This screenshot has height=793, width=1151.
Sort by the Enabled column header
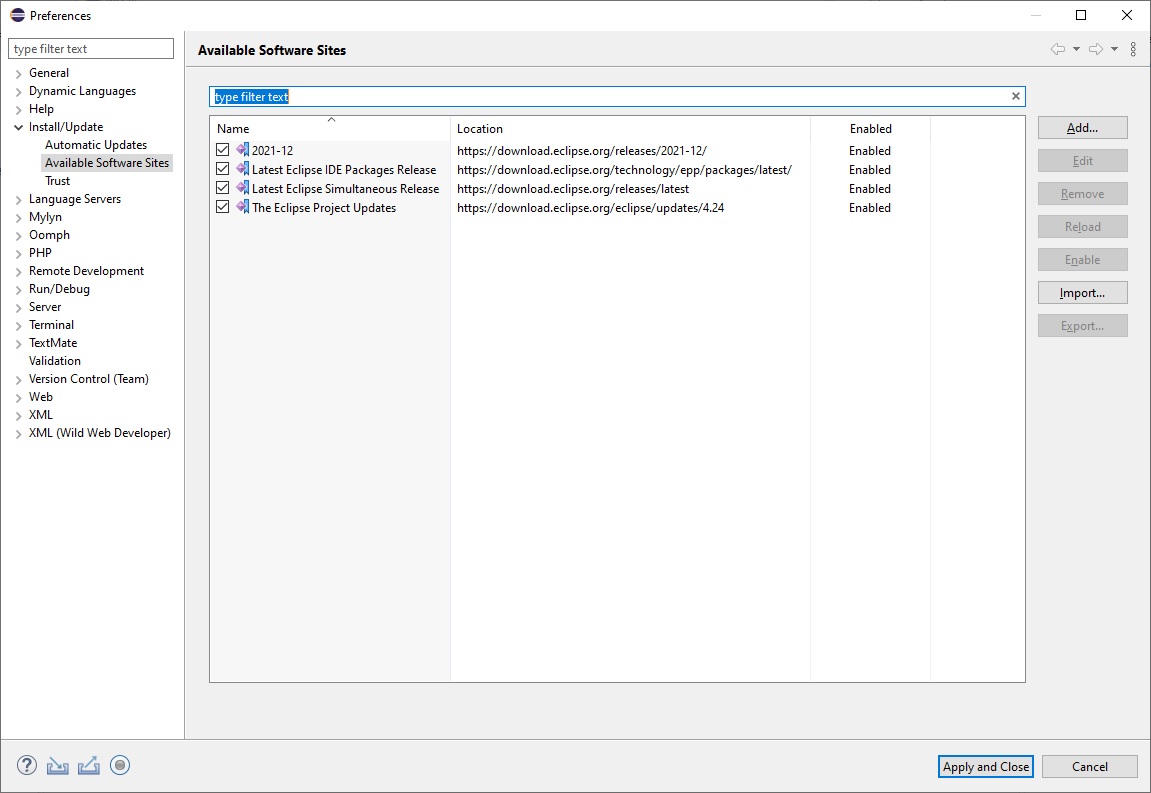(871, 128)
